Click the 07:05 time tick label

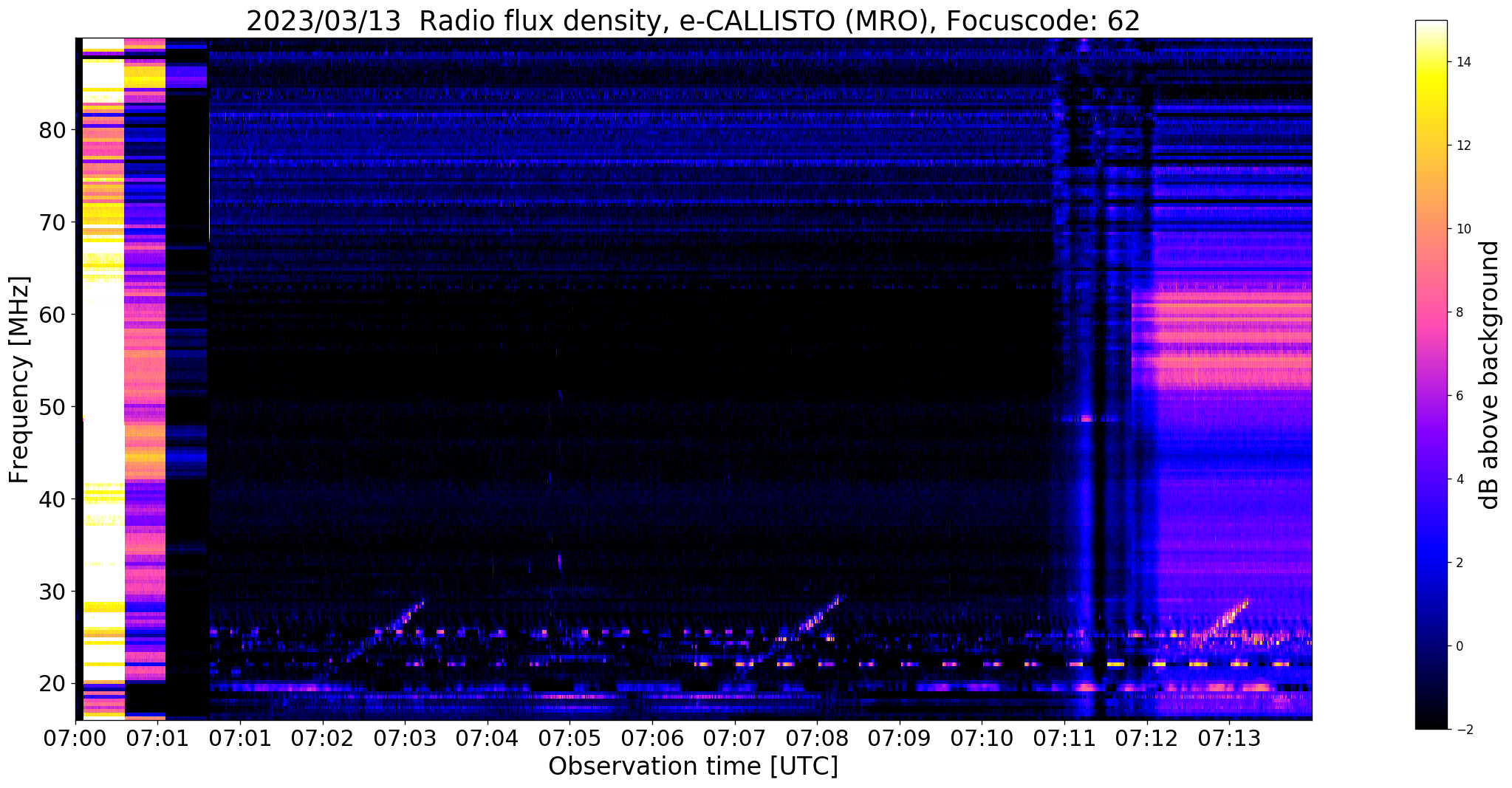[569, 738]
